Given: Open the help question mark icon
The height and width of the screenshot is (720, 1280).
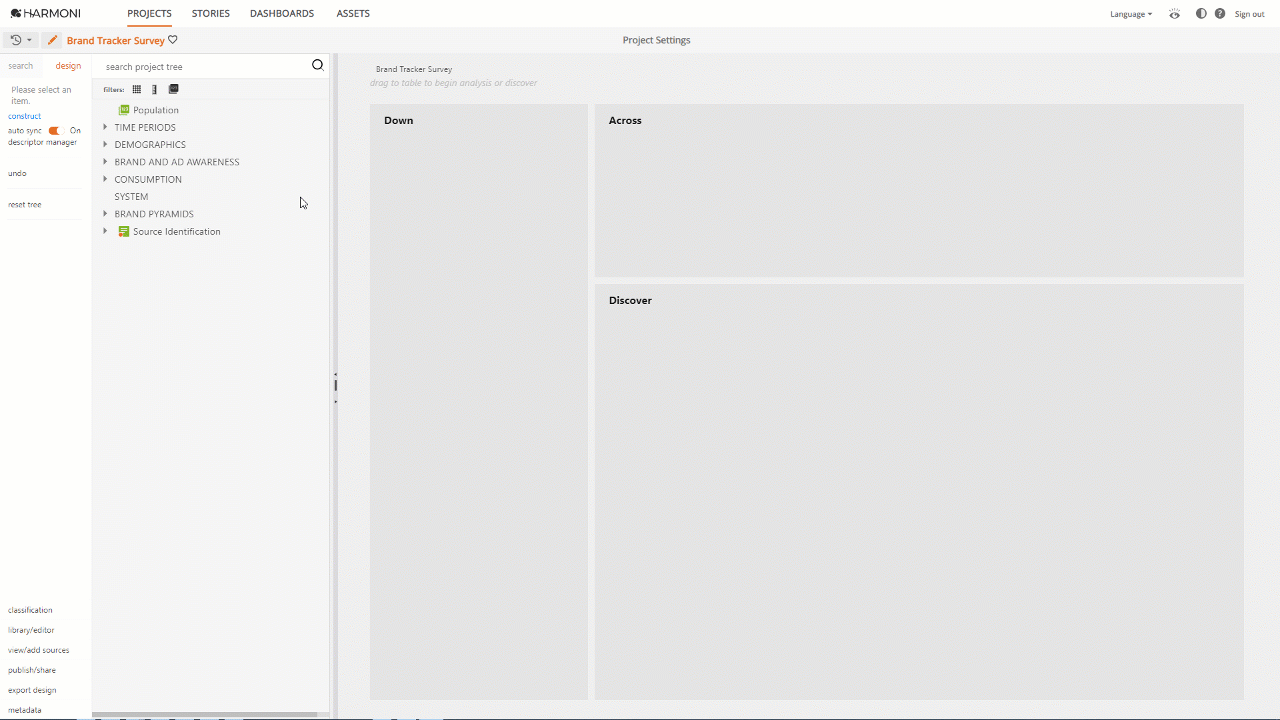Looking at the screenshot, I should coord(1222,14).
